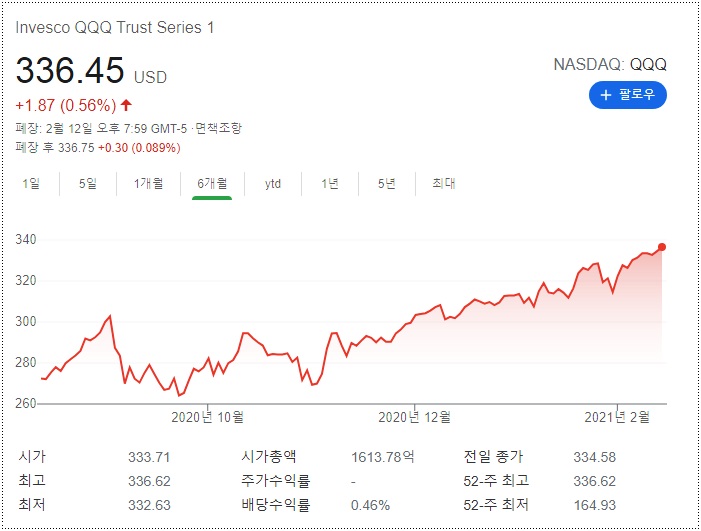This screenshot has height=531, width=701.
Task: Select the 최대 time range tab
Action: click(x=443, y=183)
